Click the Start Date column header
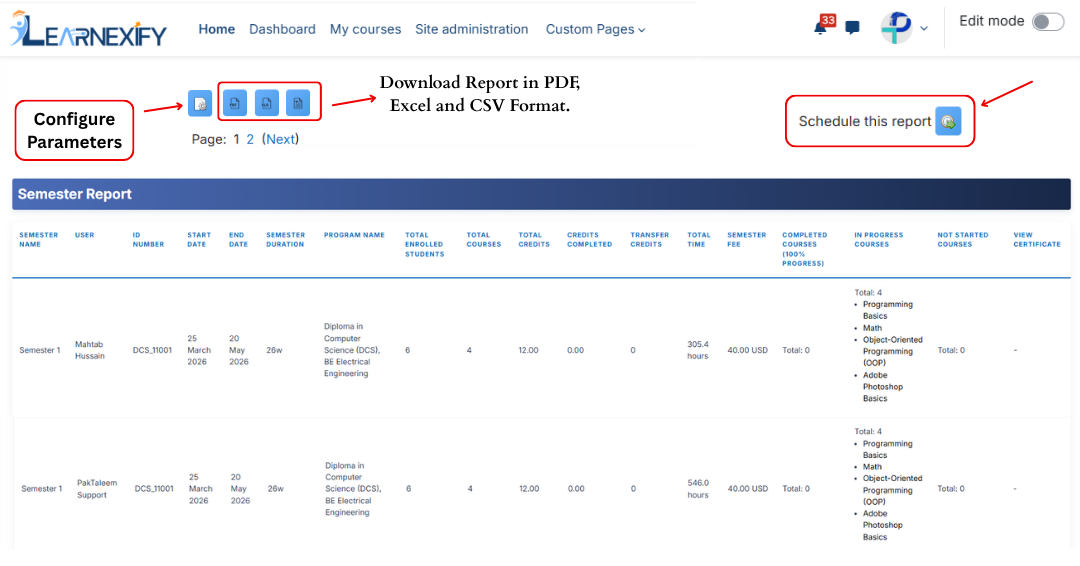The width and height of the screenshot is (1080, 566). click(x=199, y=240)
